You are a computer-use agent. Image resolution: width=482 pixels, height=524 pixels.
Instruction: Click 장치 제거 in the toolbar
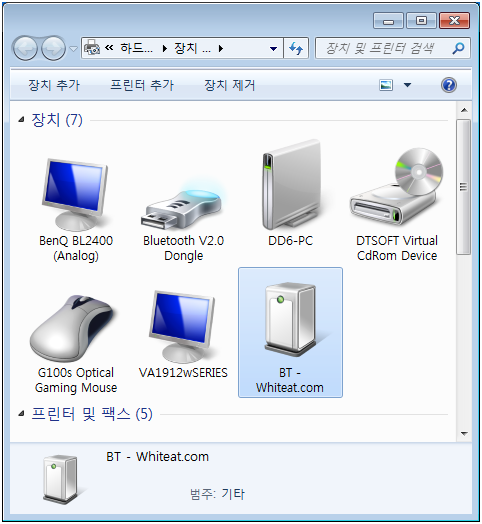point(230,85)
